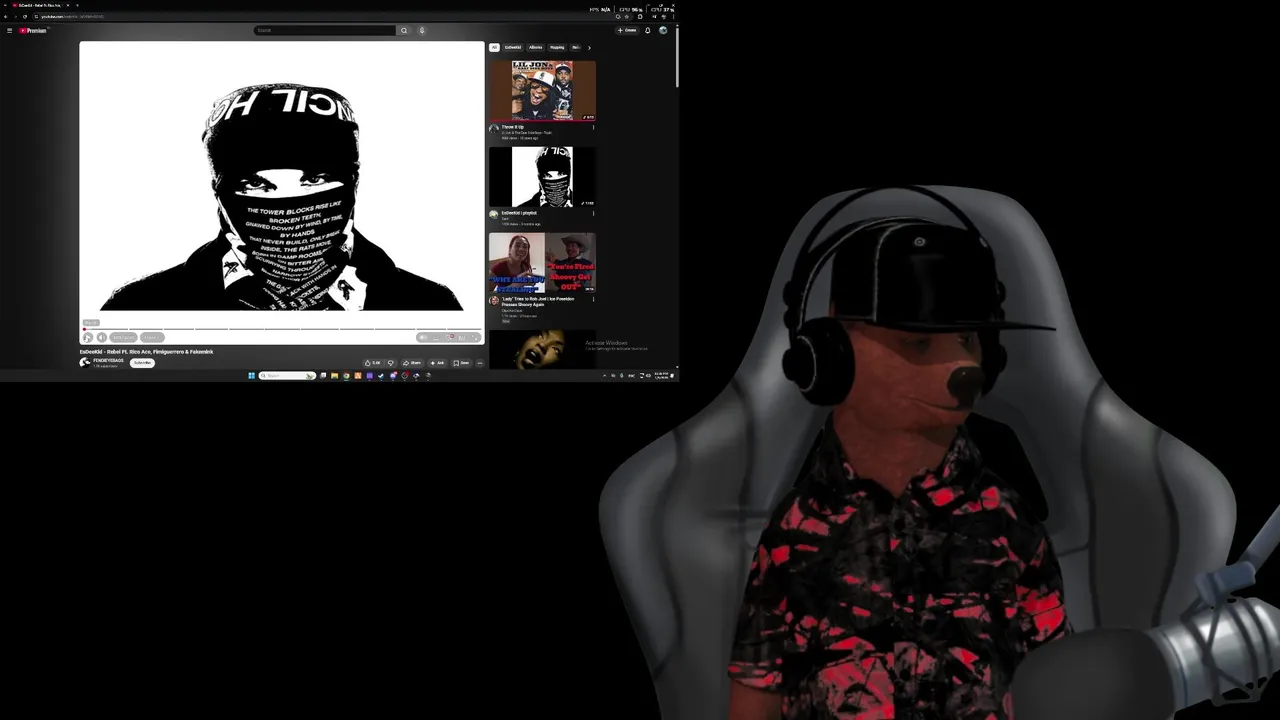The image size is (1280, 720).
Task: Dislike the video with thumbs down
Action: (390, 363)
